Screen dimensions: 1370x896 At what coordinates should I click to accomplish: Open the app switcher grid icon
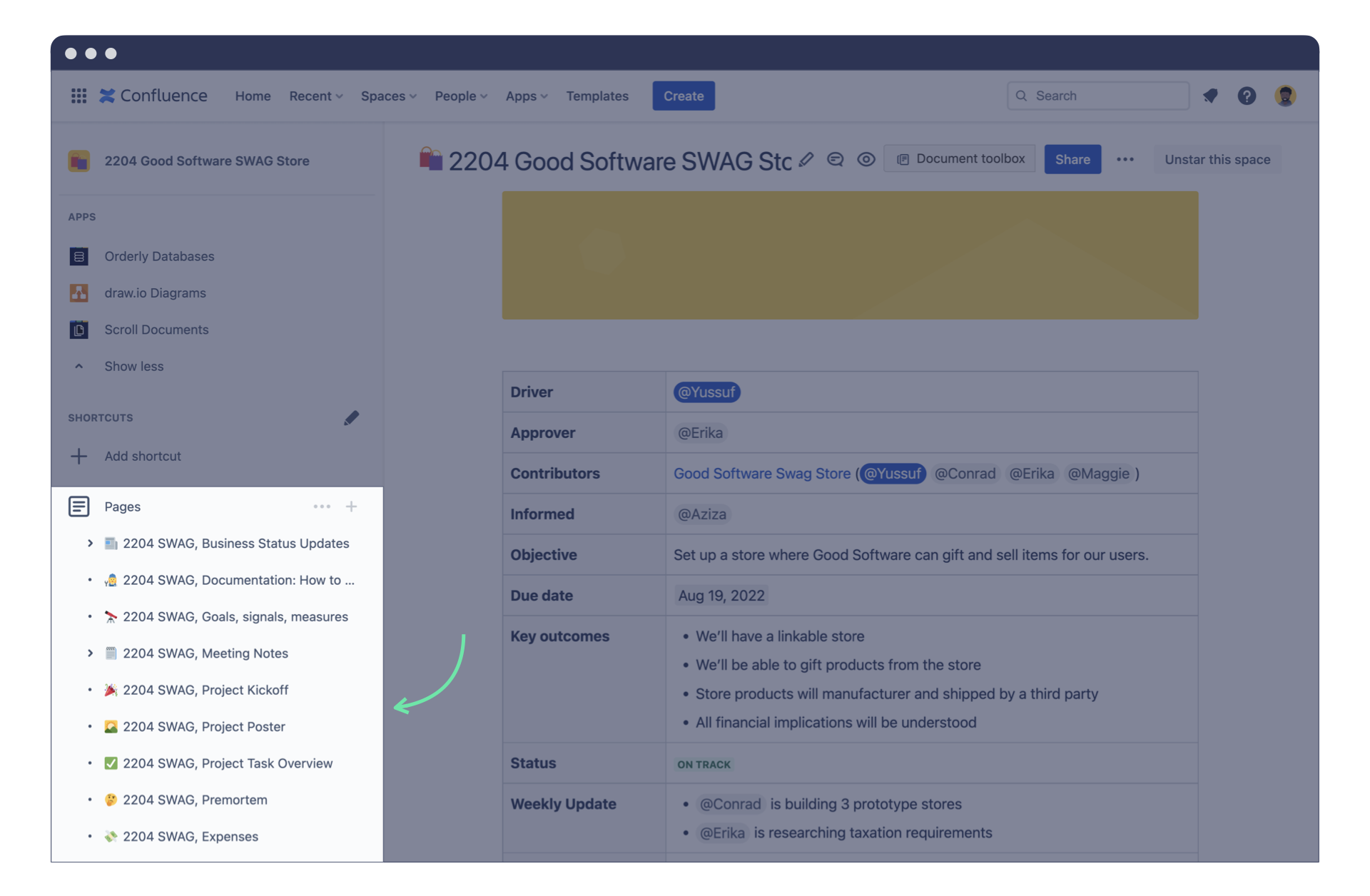[x=78, y=96]
